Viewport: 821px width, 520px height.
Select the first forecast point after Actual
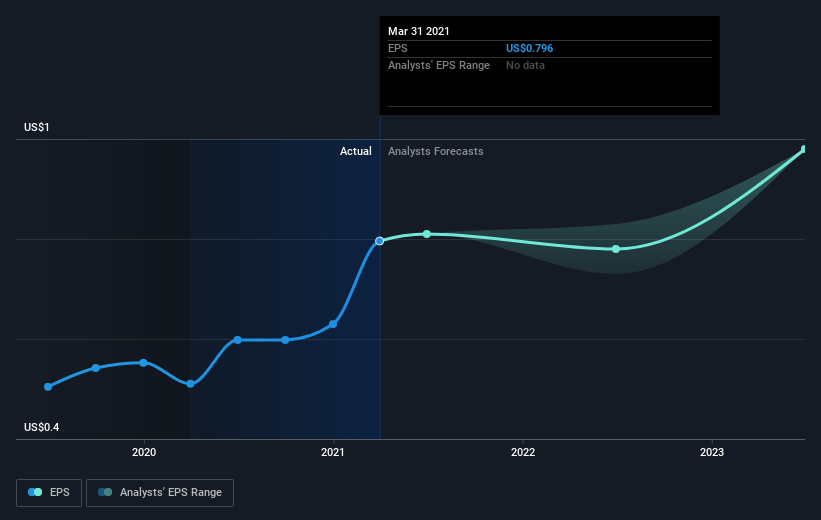point(427,234)
